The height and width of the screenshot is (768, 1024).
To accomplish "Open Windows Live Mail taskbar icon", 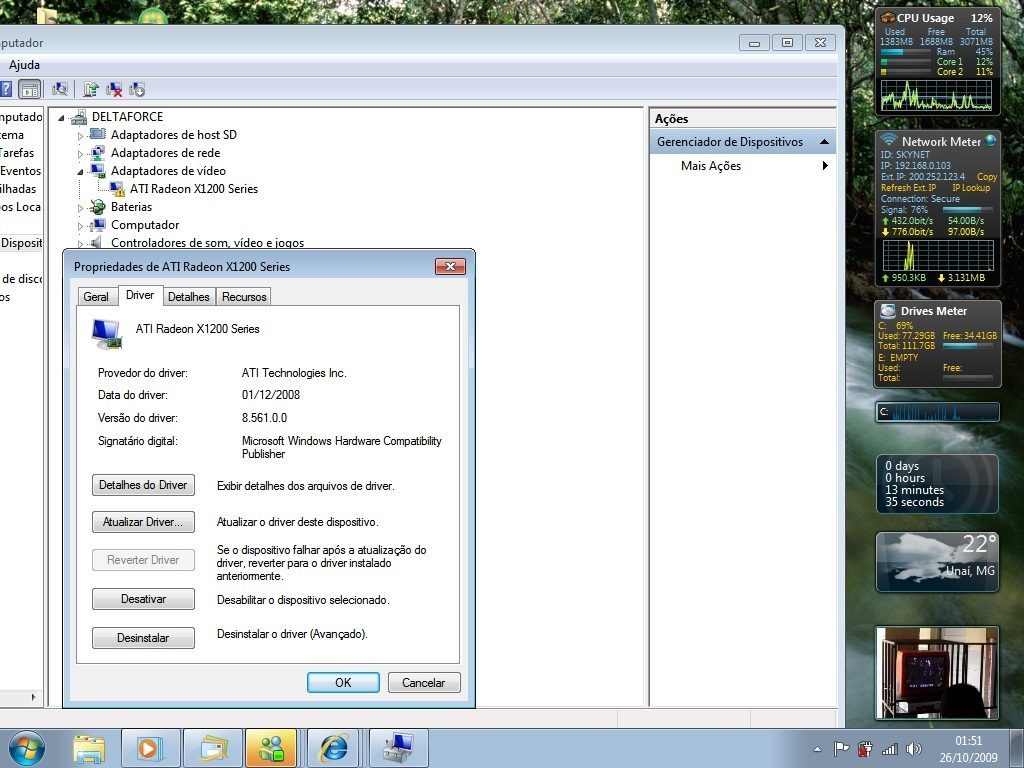I will click(x=212, y=748).
